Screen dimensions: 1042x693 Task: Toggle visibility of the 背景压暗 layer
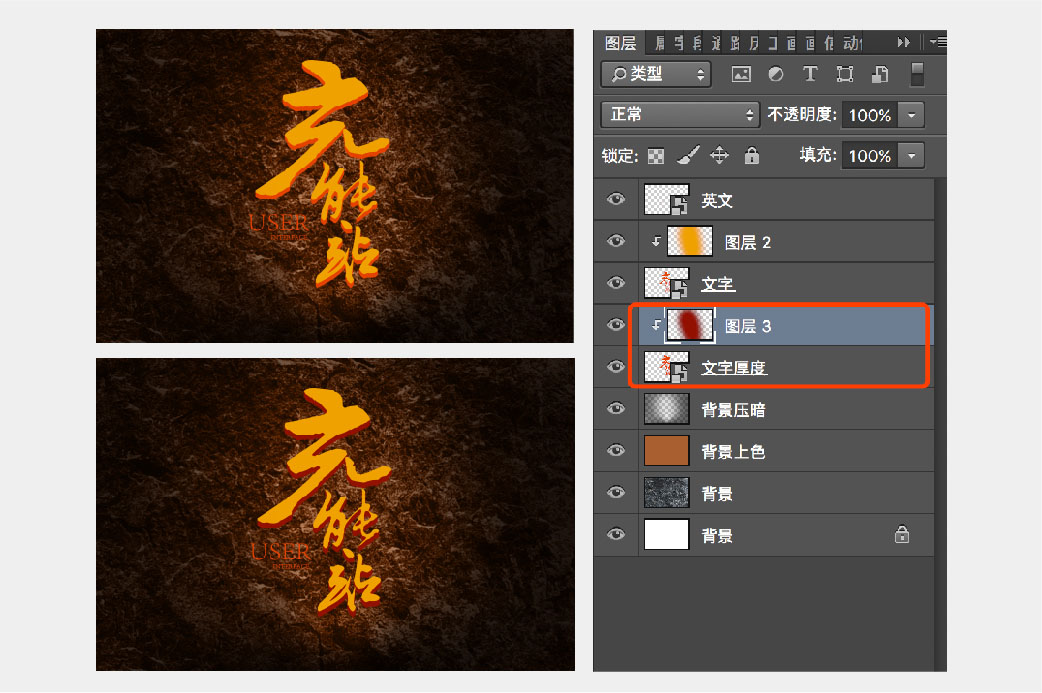point(615,408)
